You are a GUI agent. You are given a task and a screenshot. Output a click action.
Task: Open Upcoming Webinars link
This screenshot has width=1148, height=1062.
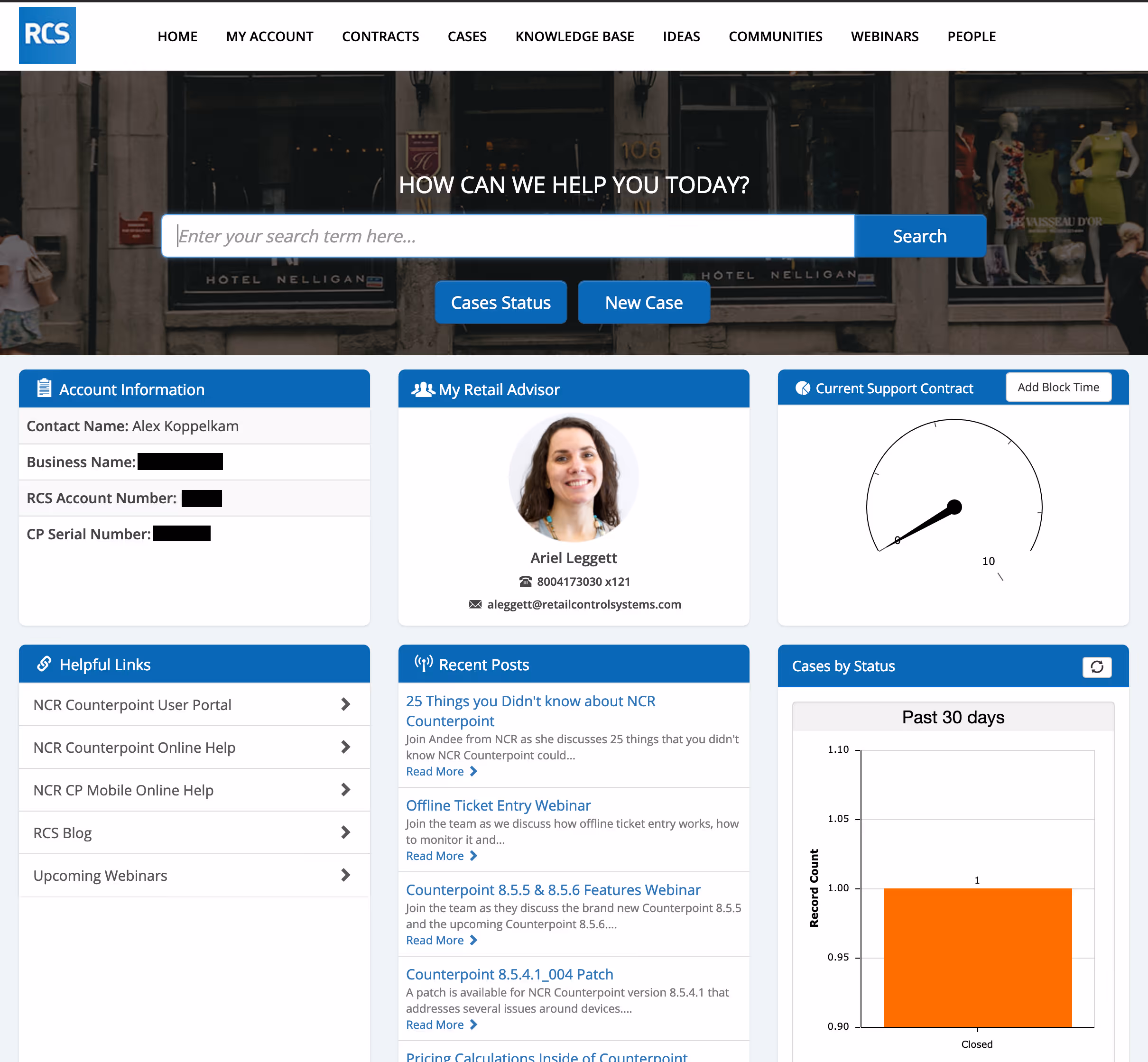tap(100, 875)
